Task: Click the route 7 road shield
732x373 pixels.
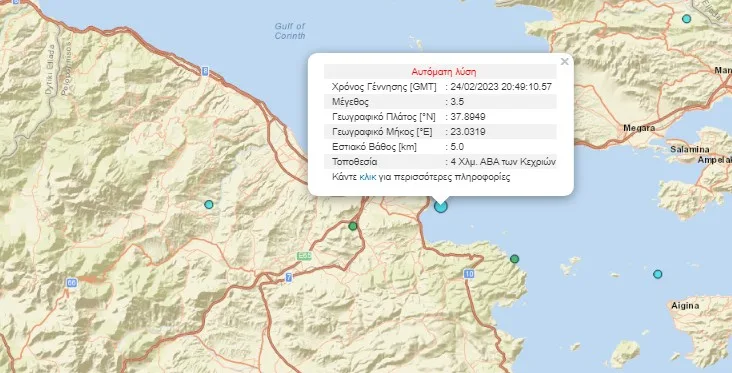Action: (x=289, y=277)
